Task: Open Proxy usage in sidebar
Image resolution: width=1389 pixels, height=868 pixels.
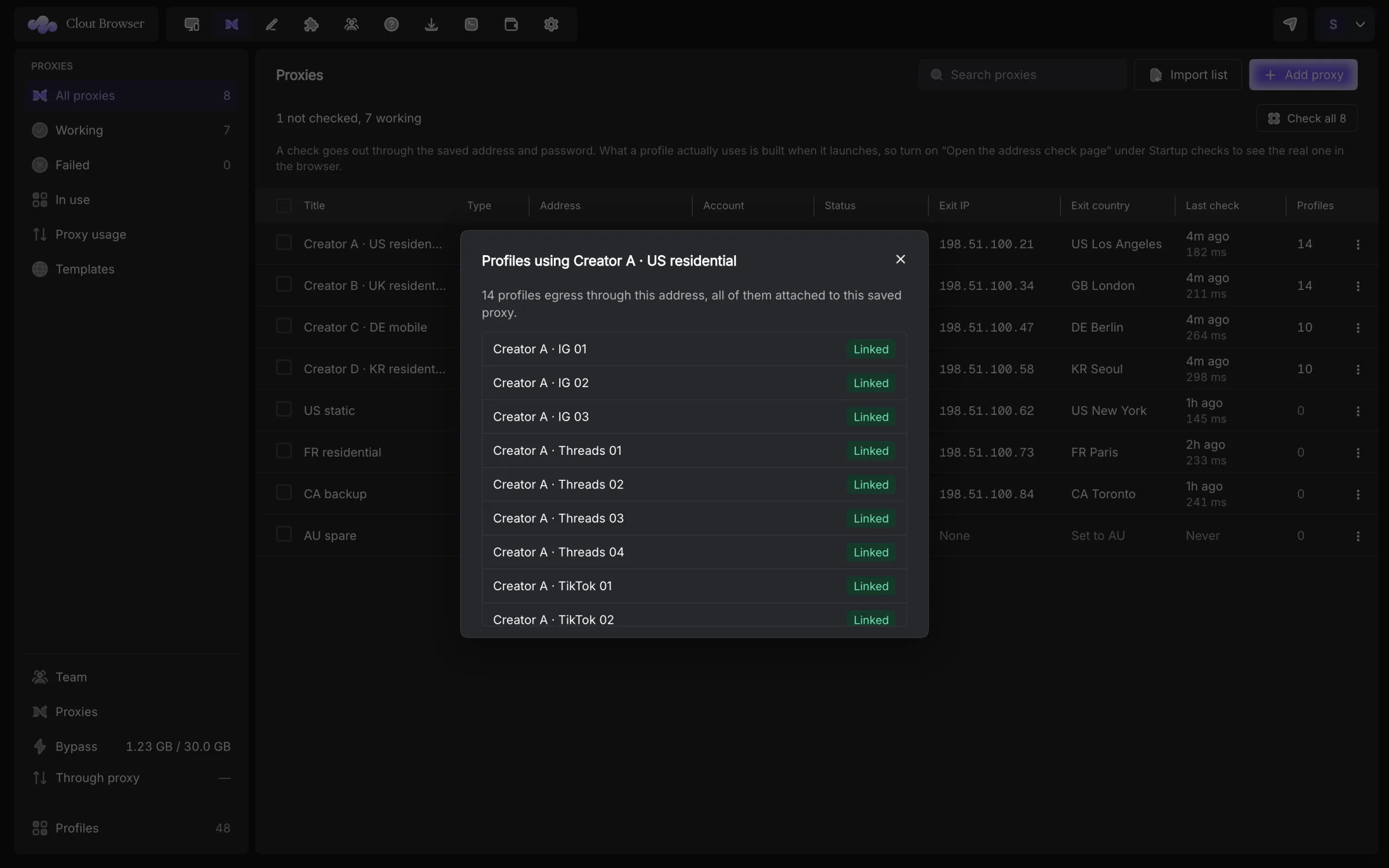Action: pyautogui.click(x=131, y=234)
